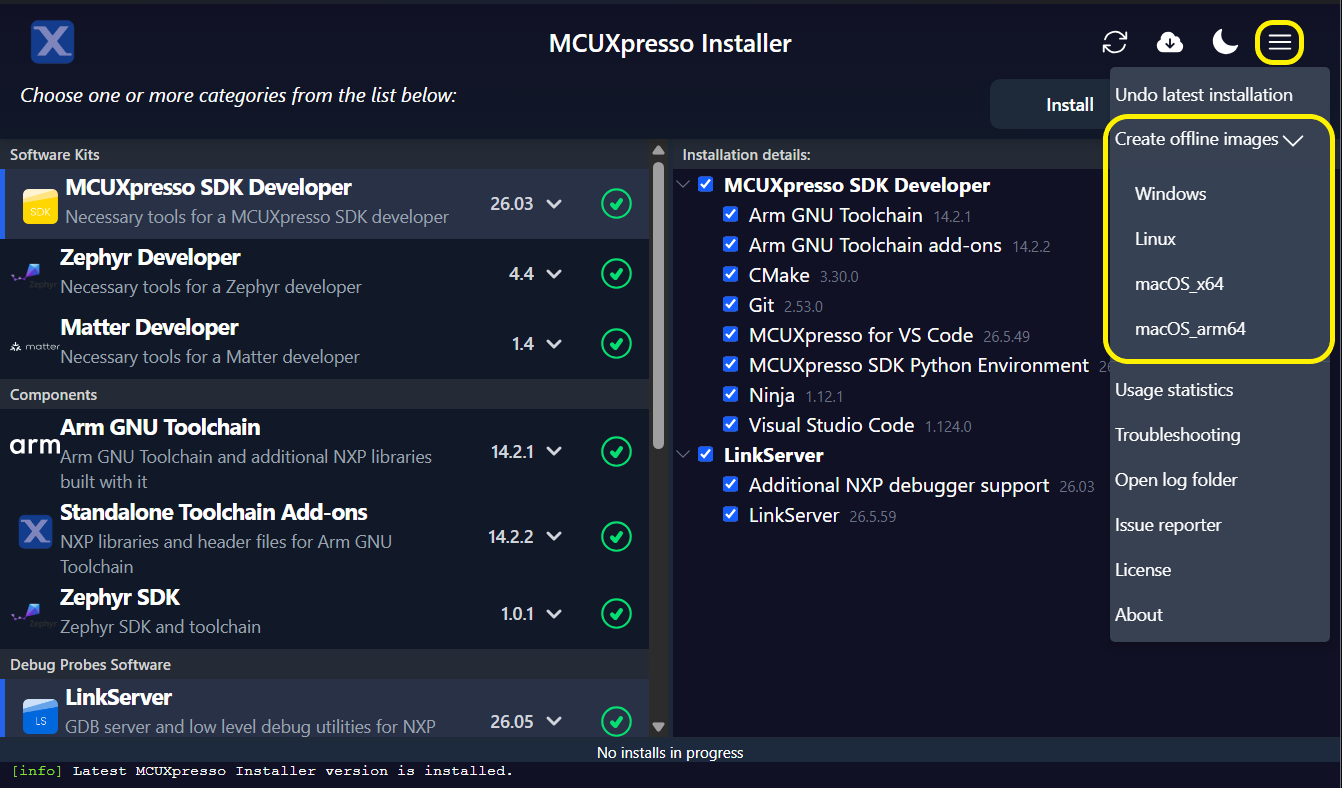
Task: Select Undo latest installation menu item
Action: tap(1204, 95)
